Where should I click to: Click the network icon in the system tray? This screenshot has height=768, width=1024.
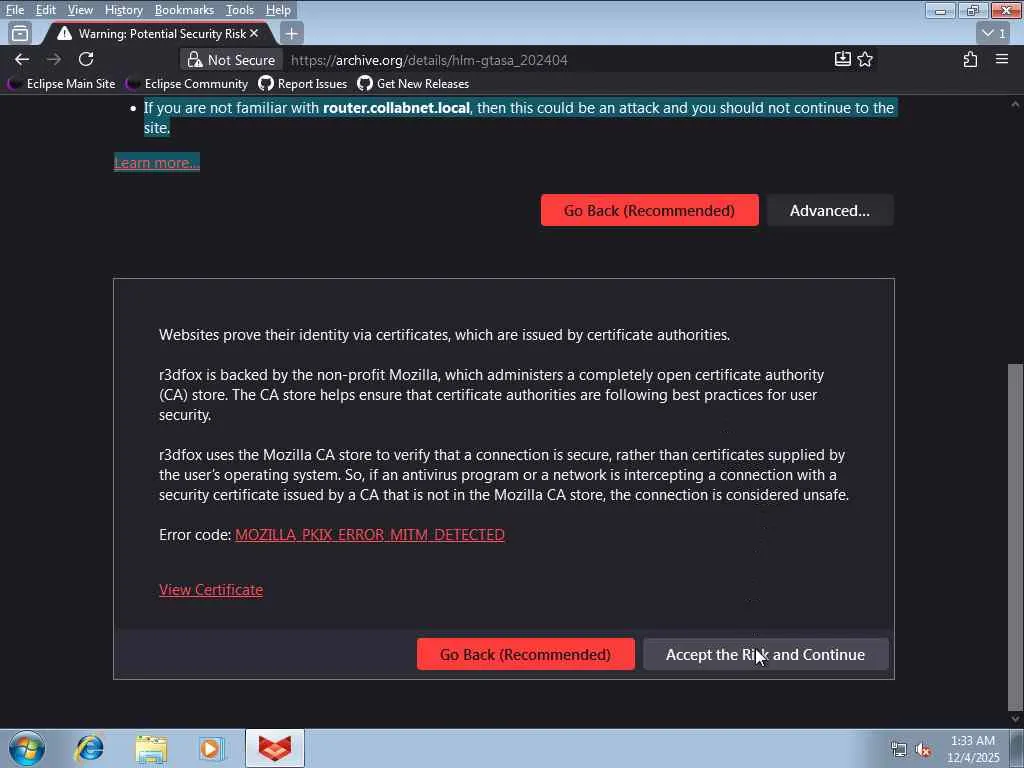tap(899, 750)
